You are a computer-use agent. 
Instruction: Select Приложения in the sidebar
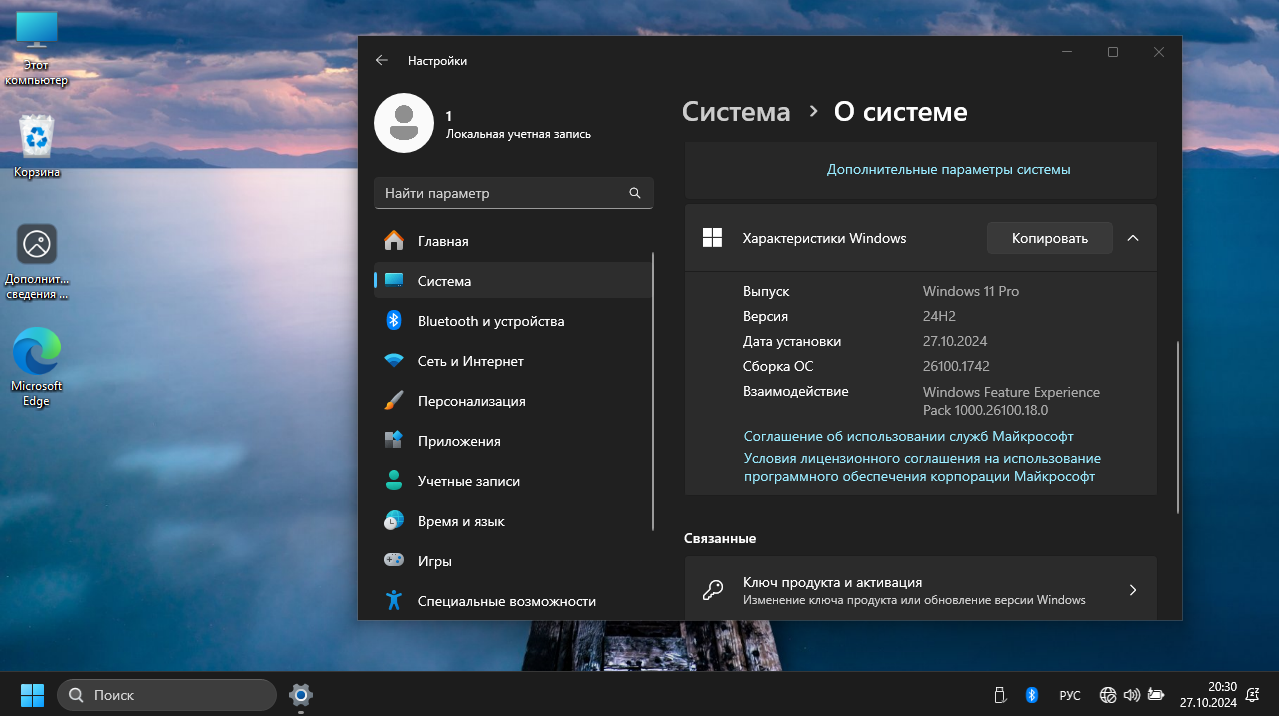point(459,441)
